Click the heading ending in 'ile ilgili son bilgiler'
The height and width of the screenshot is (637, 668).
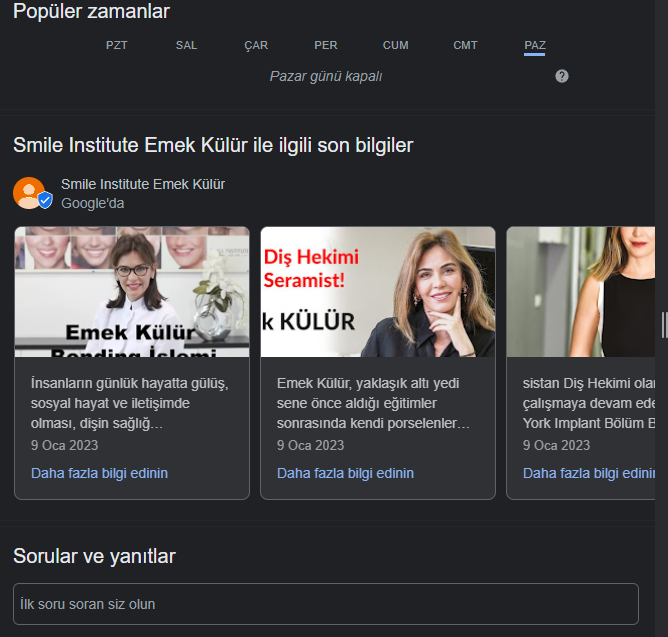pos(213,145)
